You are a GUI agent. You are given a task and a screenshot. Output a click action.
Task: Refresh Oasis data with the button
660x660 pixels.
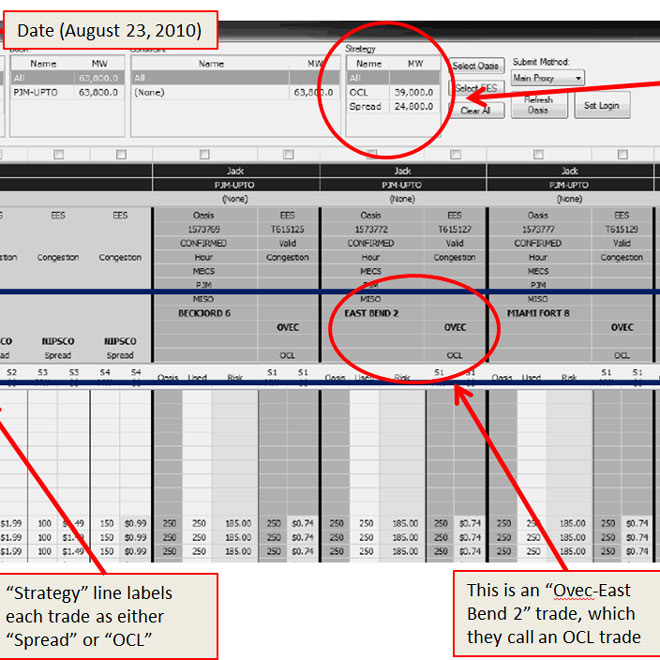point(538,105)
